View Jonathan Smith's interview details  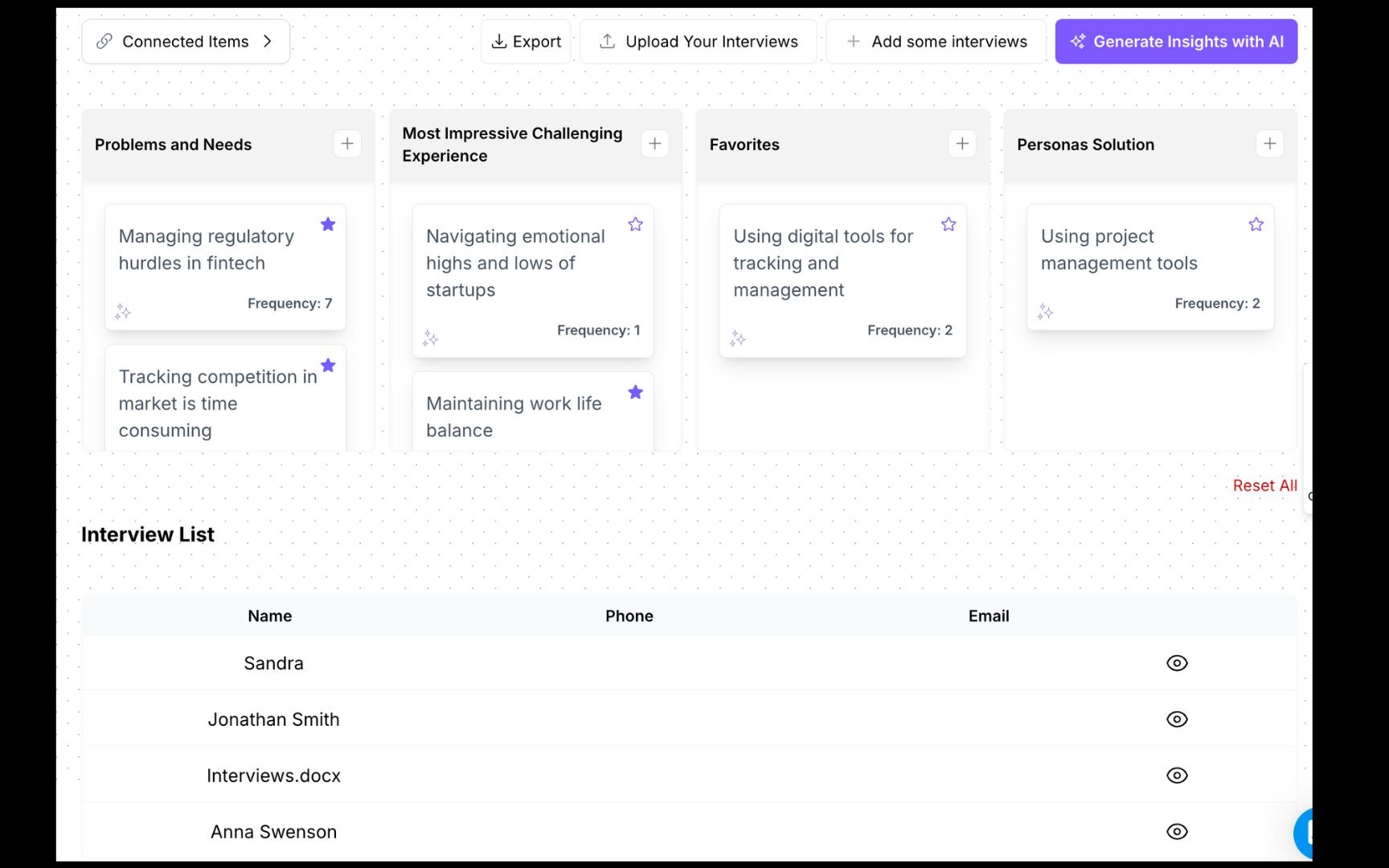[x=1177, y=719]
